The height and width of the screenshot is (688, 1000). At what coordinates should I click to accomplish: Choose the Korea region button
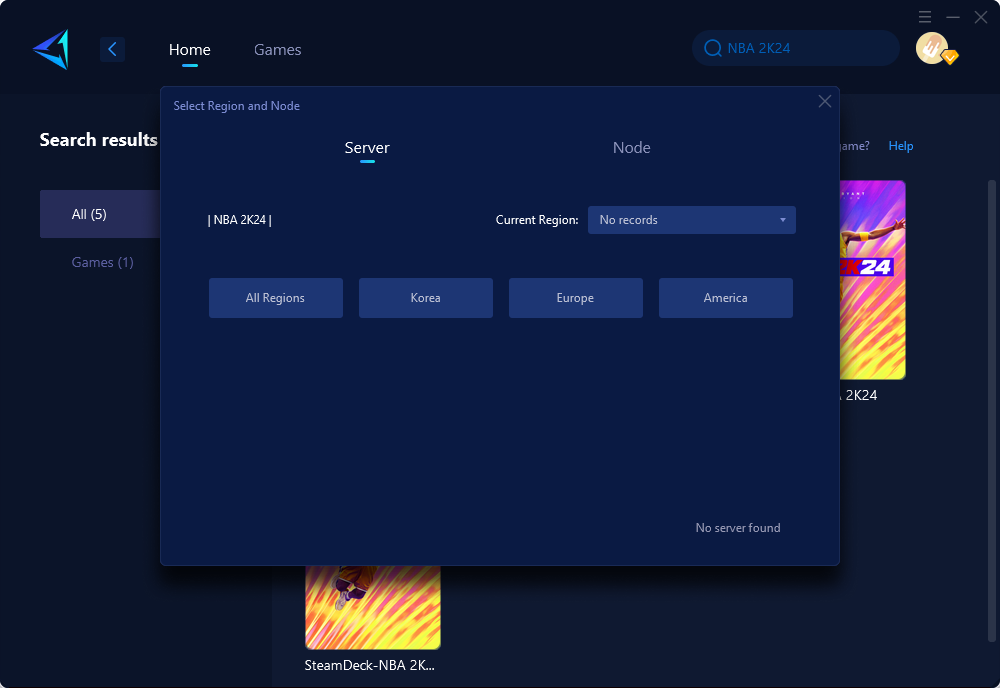425,298
